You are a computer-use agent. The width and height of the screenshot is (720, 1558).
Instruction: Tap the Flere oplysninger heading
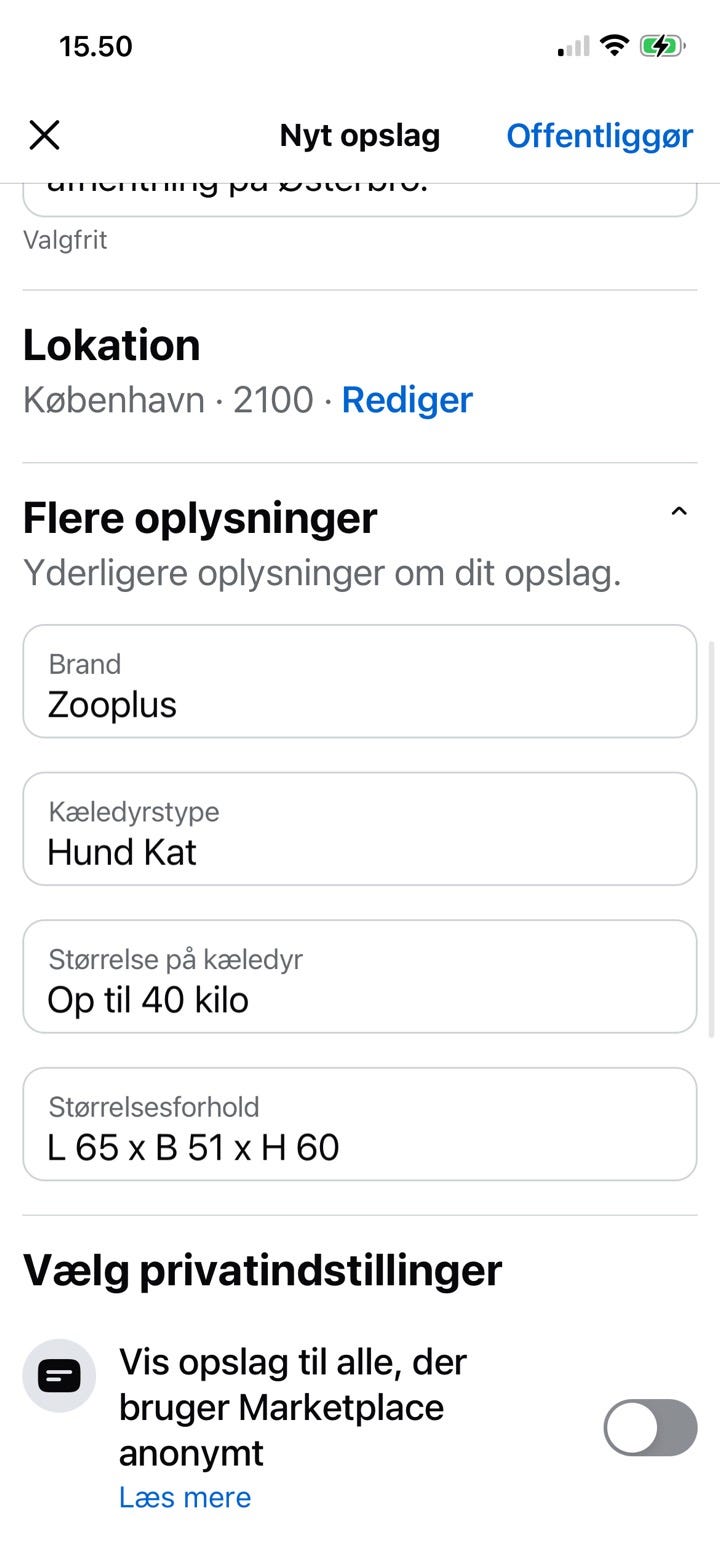click(x=200, y=518)
